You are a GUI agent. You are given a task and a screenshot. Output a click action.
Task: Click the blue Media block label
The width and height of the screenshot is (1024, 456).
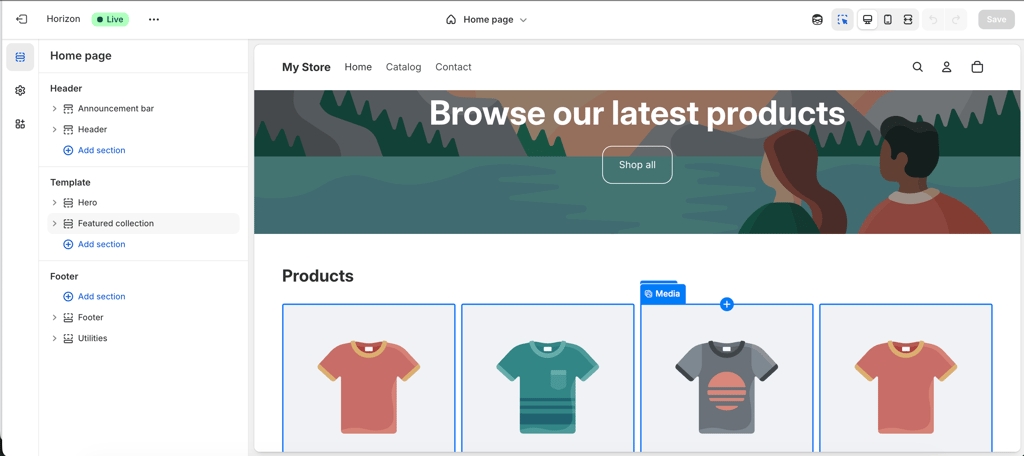click(663, 294)
